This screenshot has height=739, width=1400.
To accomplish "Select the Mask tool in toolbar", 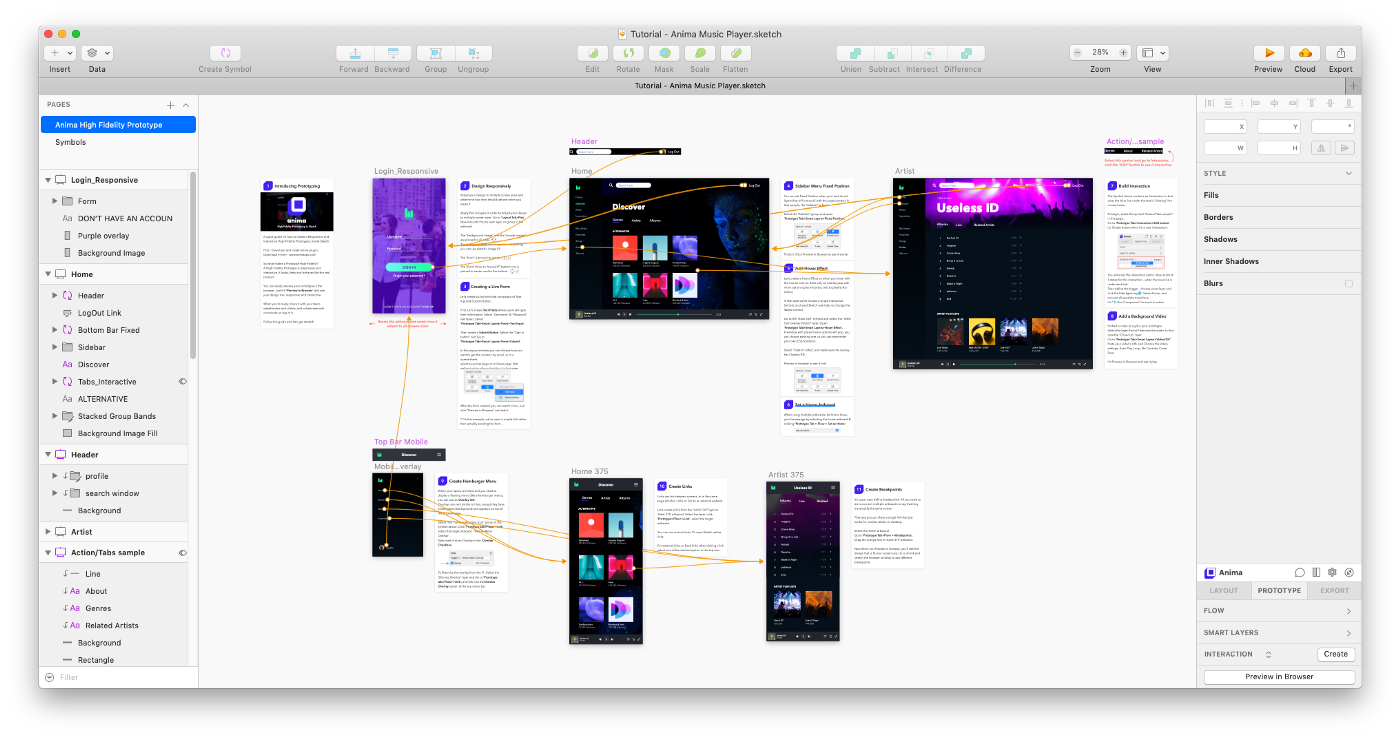I will point(664,53).
